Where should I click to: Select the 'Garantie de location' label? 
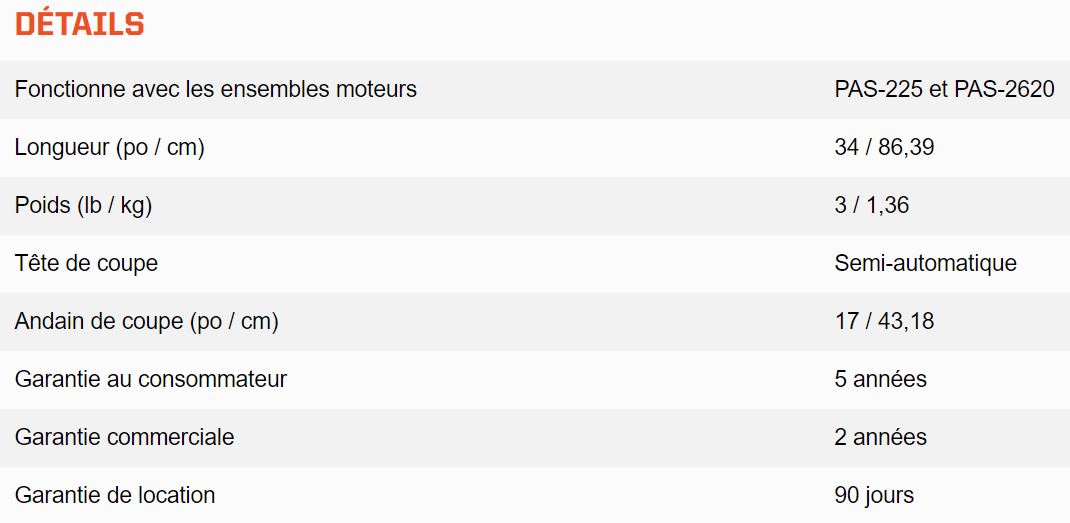pyautogui.click(x=115, y=496)
